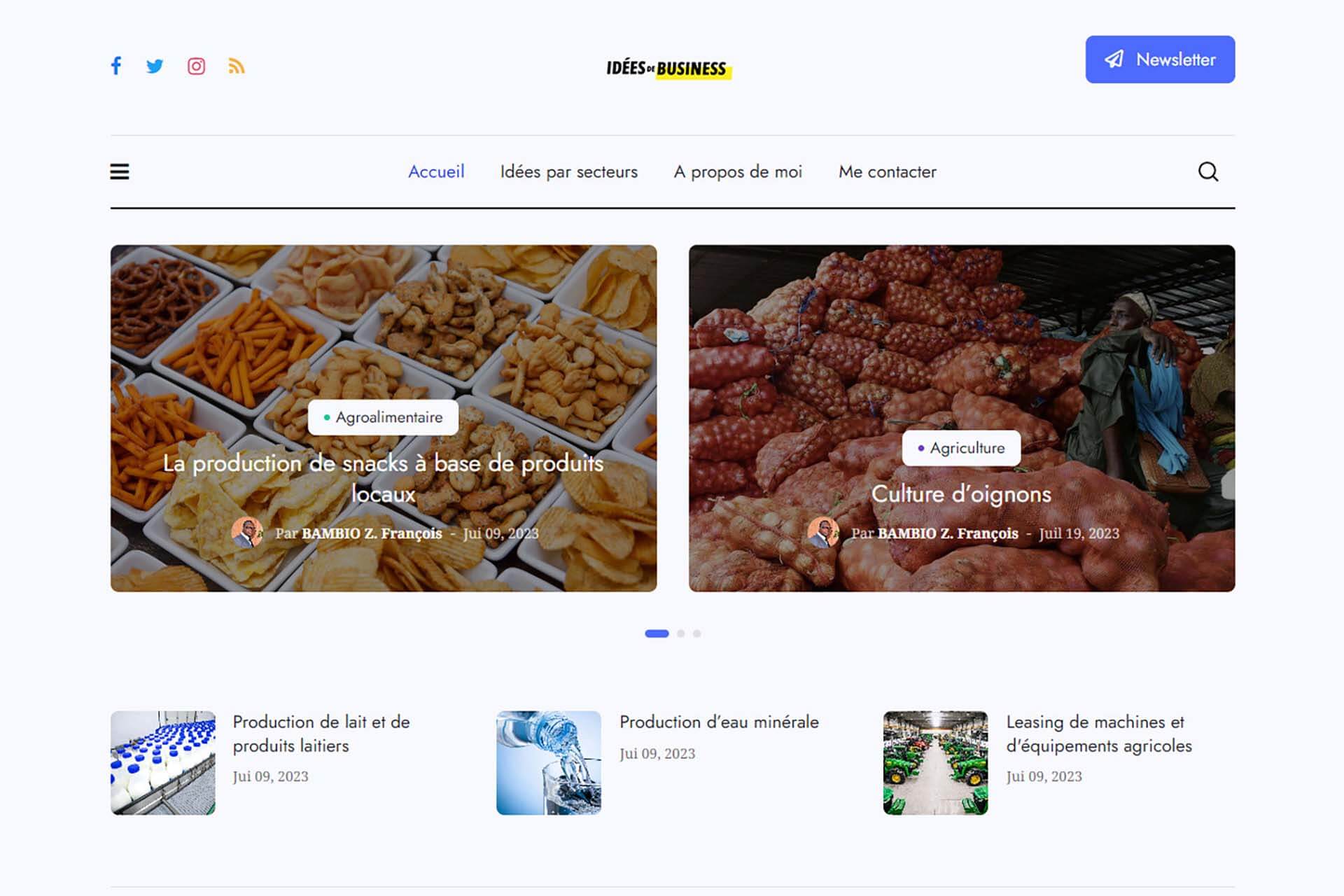This screenshot has width=1344, height=896.
Task: Go to the Accueil menu item
Action: tap(436, 171)
